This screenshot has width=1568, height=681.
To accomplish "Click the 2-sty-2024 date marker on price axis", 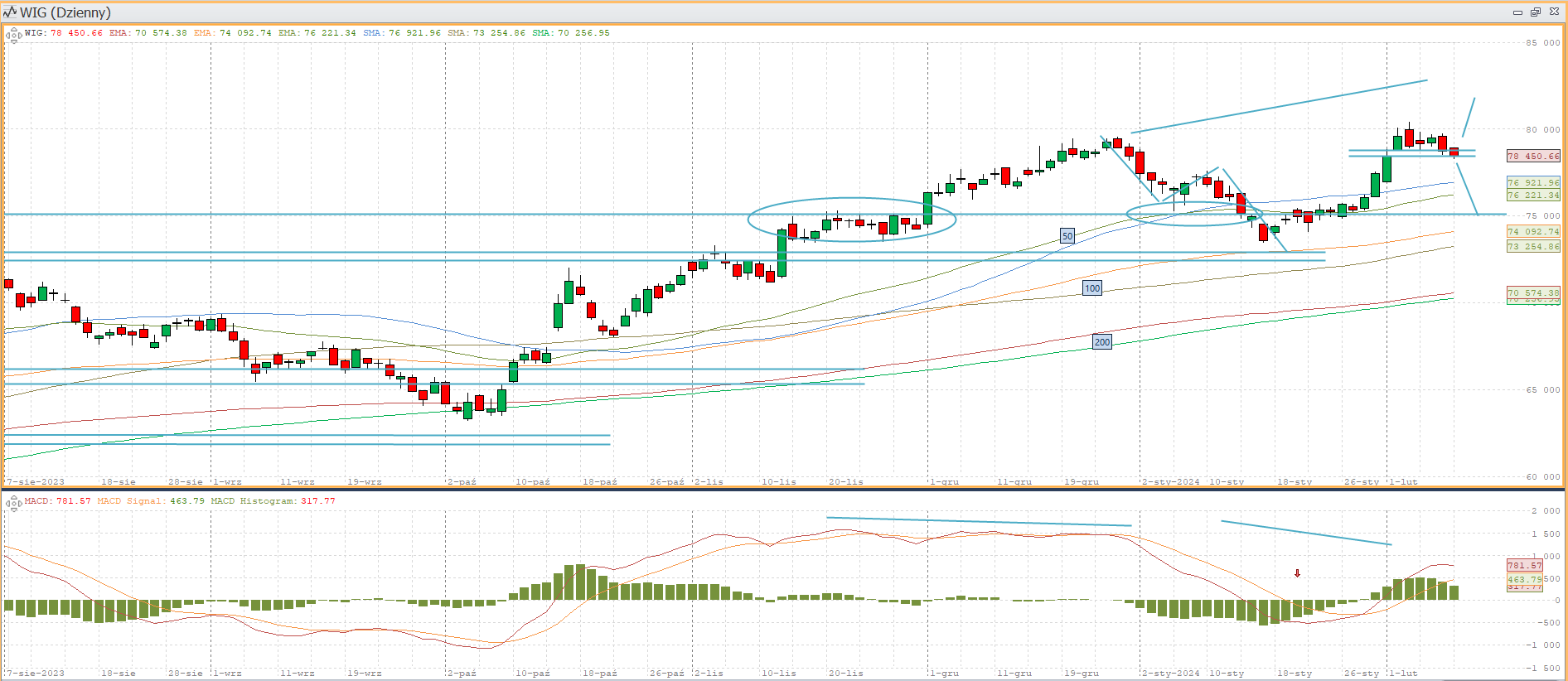I will click(x=1170, y=481).
